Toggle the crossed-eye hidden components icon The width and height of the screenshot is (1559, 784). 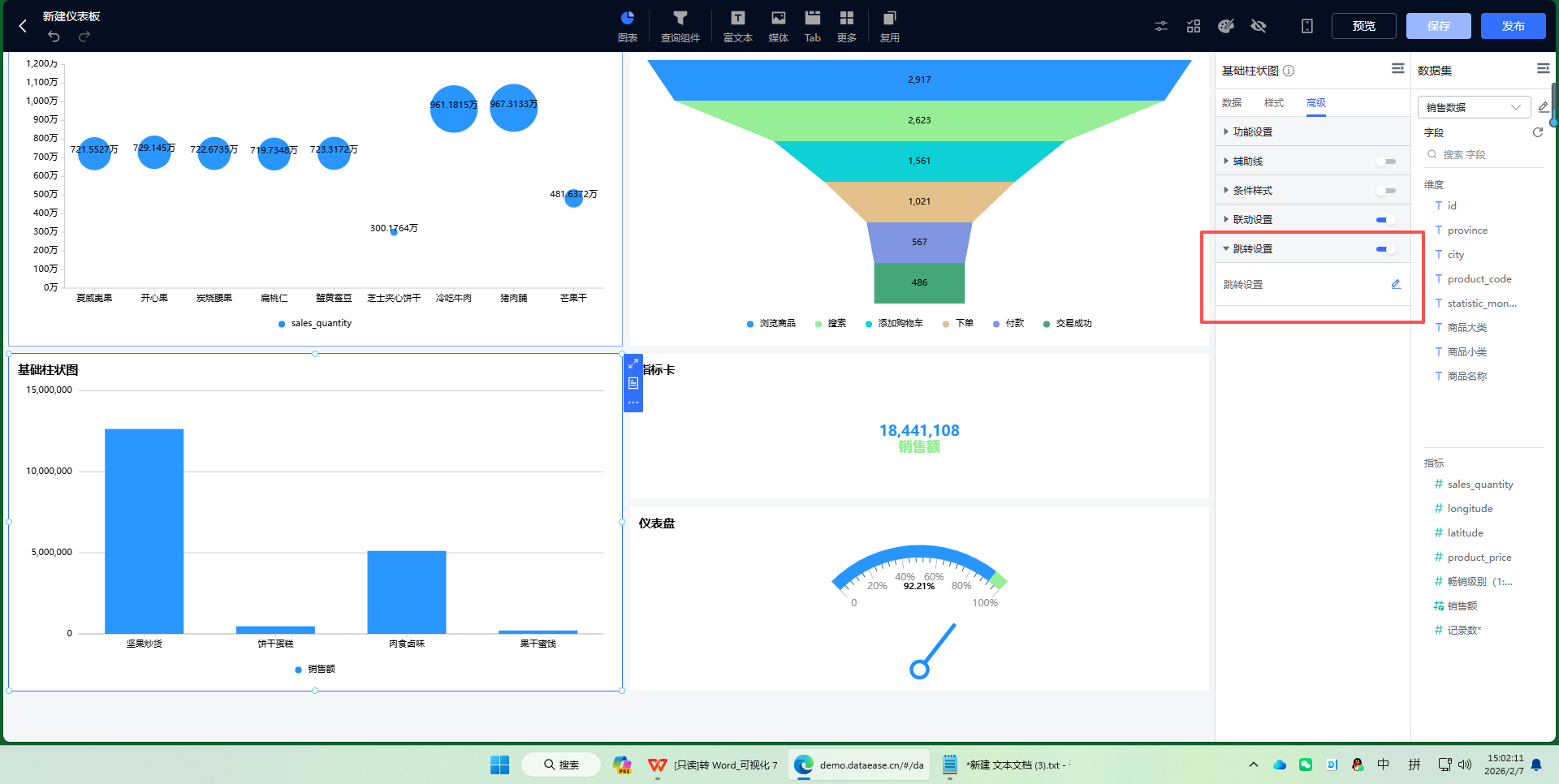(1259, 26)
